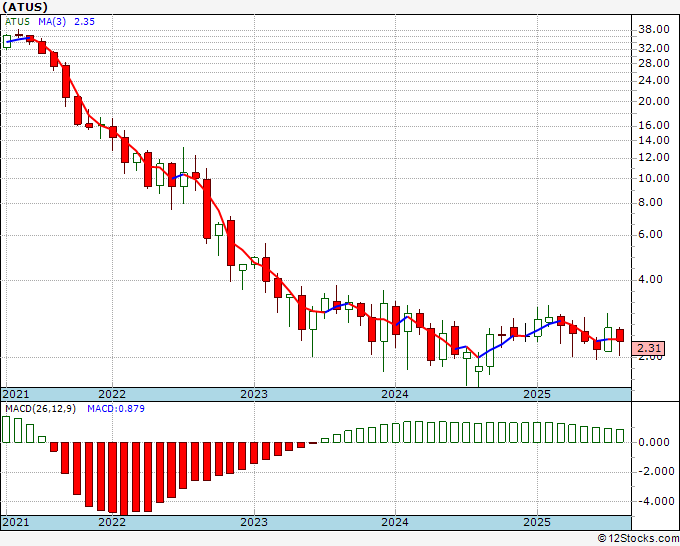Click the (ATUS) chart title

(x=25, y=7)
